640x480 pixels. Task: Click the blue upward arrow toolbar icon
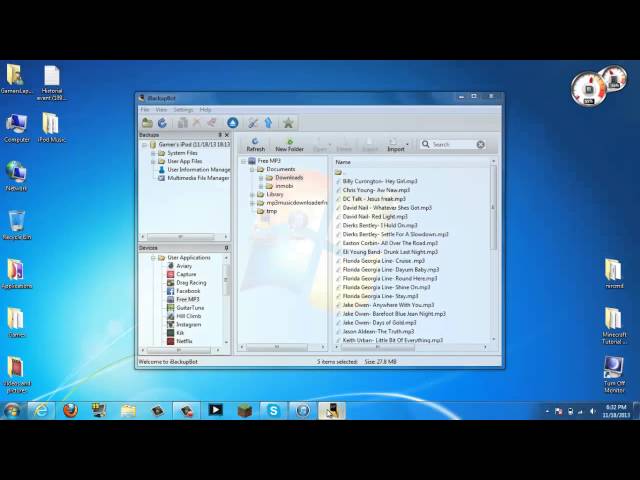[x=269, y=123]
